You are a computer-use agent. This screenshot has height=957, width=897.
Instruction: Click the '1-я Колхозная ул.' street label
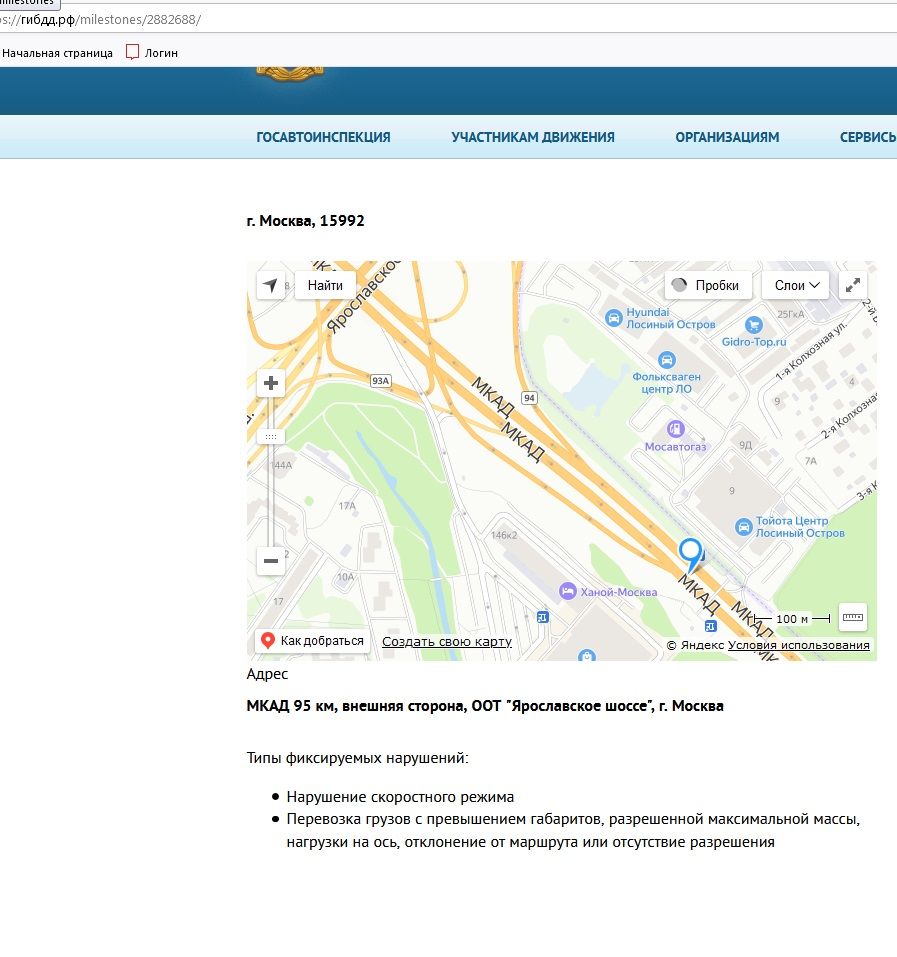[x=812, y=352]
